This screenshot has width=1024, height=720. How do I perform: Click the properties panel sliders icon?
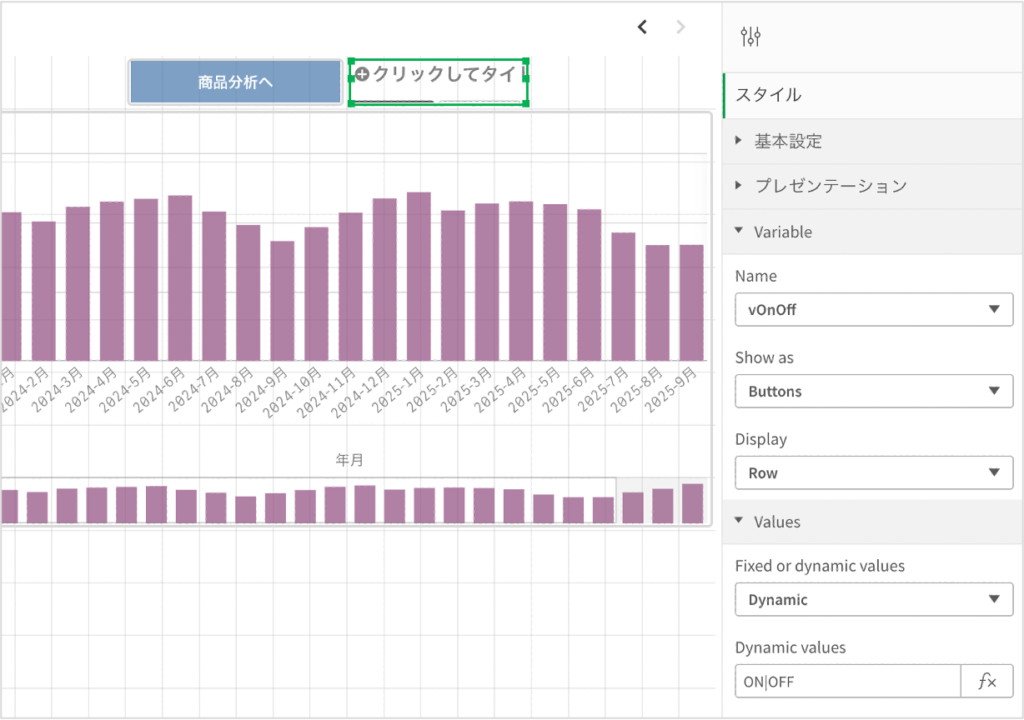[750, 37]
